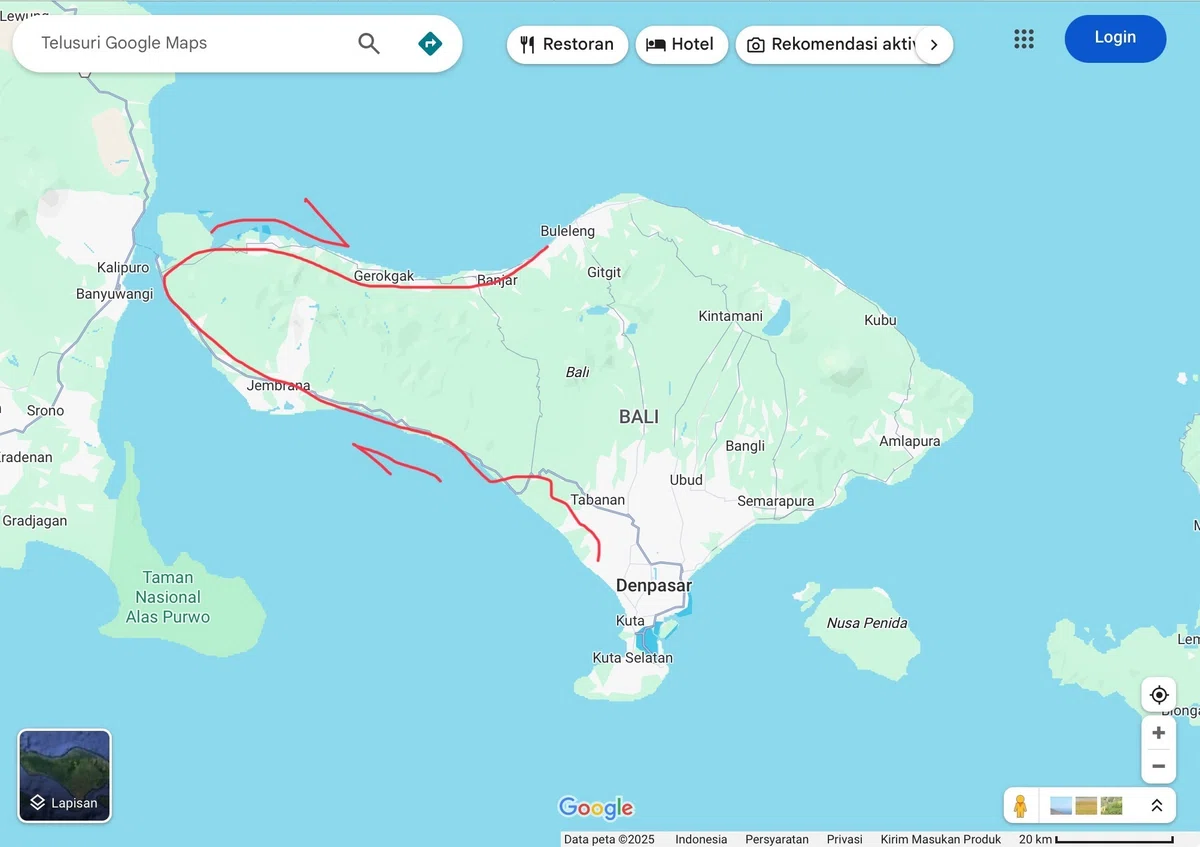Zoom in with the plus button

click(1159, 733)
